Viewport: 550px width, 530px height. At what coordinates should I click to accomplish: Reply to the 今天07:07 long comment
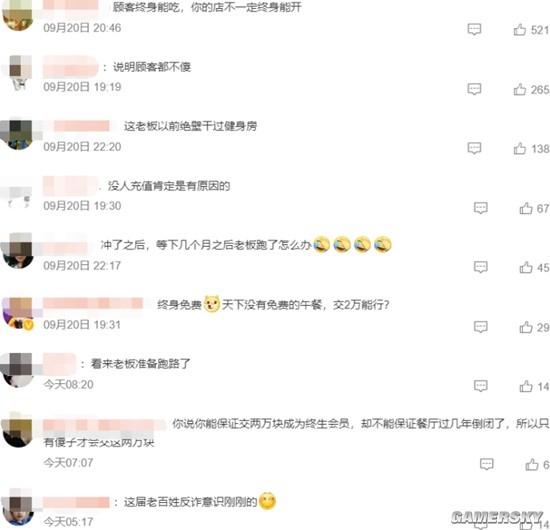[x=487, y=464]
